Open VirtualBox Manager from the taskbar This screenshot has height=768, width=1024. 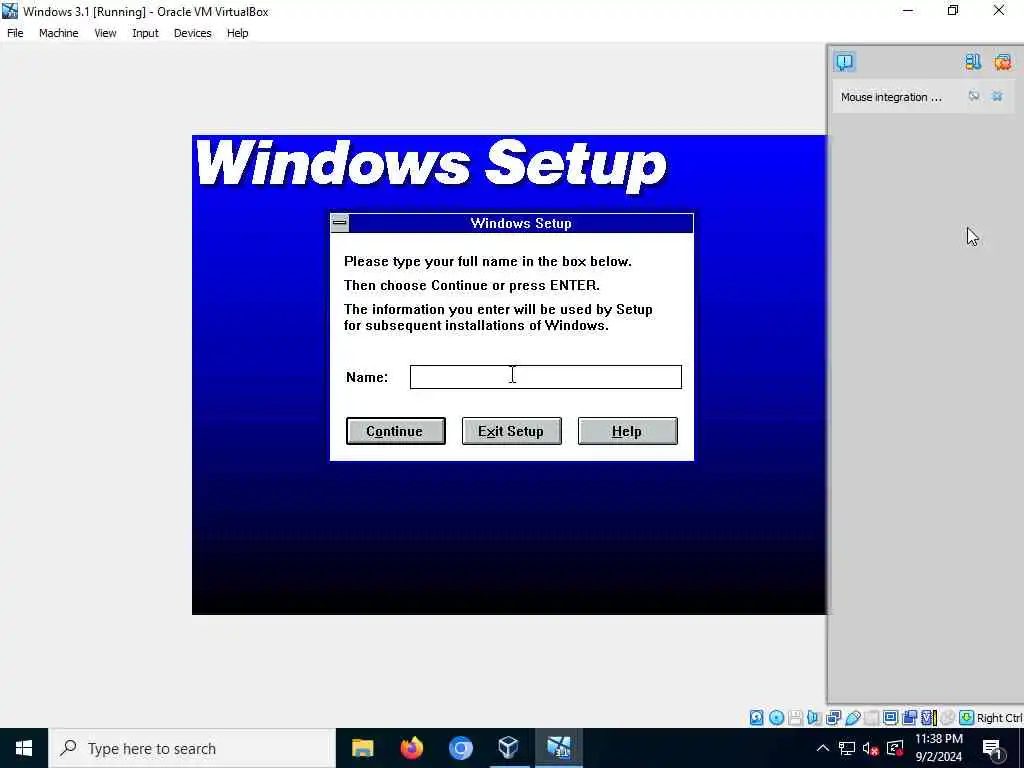click(x=509, y=748)
